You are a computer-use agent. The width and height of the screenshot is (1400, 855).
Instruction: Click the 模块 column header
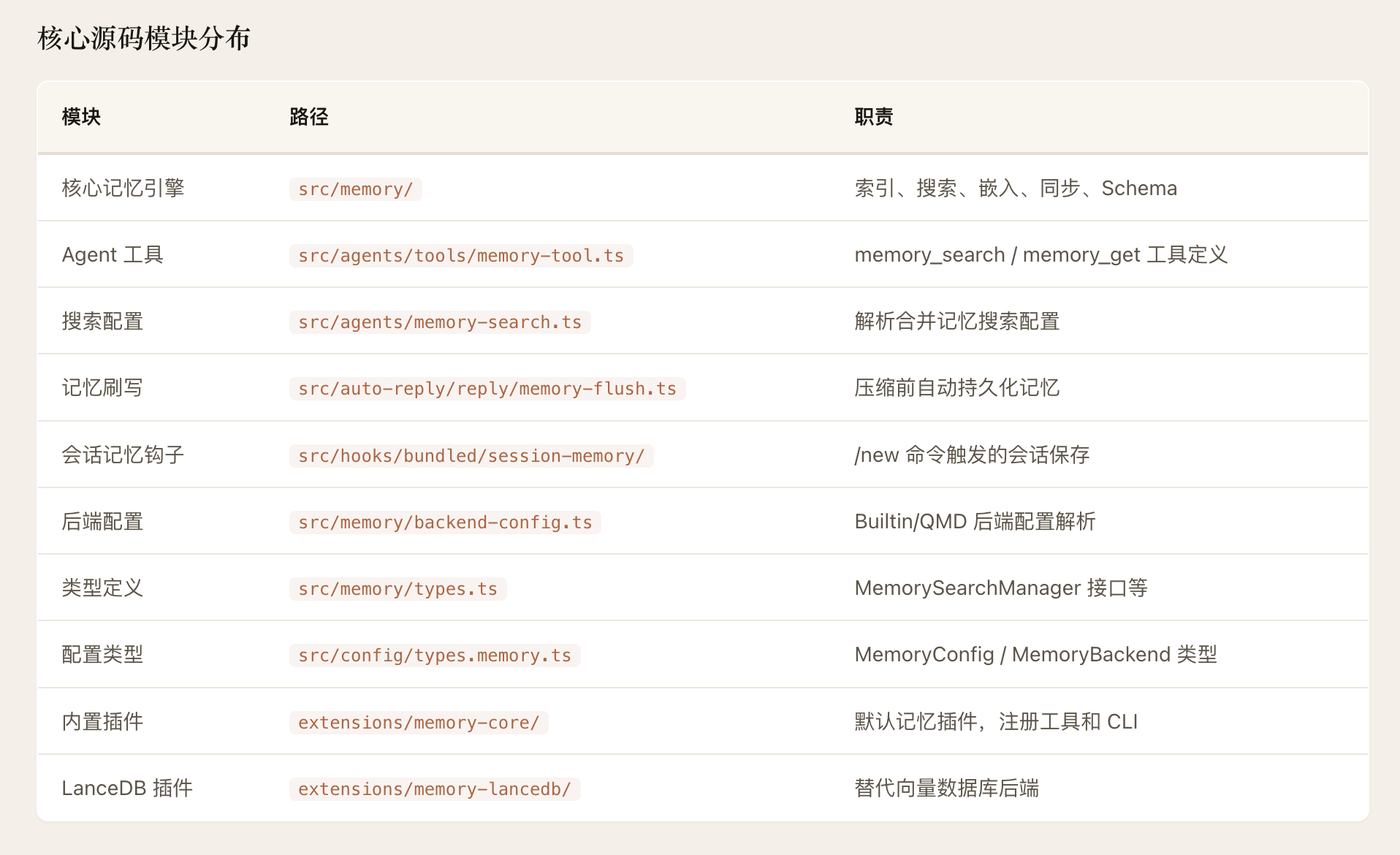[x=81, y=117]
